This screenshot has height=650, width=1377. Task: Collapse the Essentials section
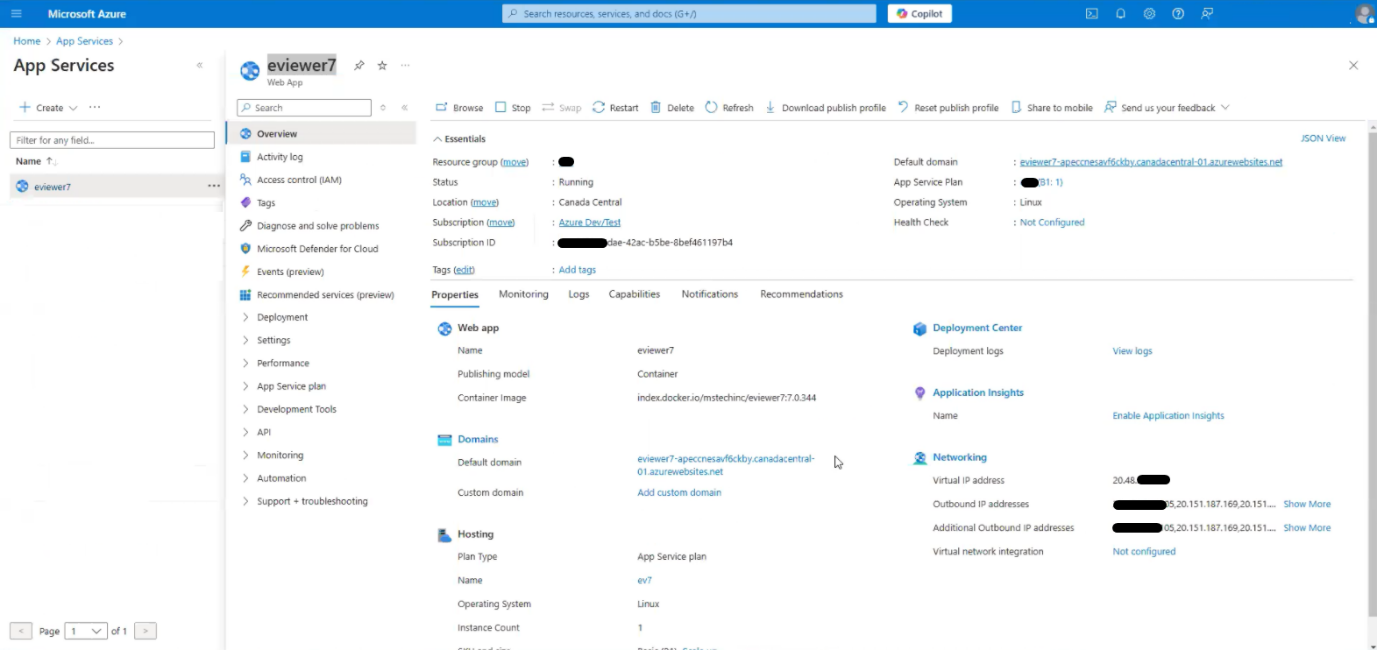click(442, 138)
